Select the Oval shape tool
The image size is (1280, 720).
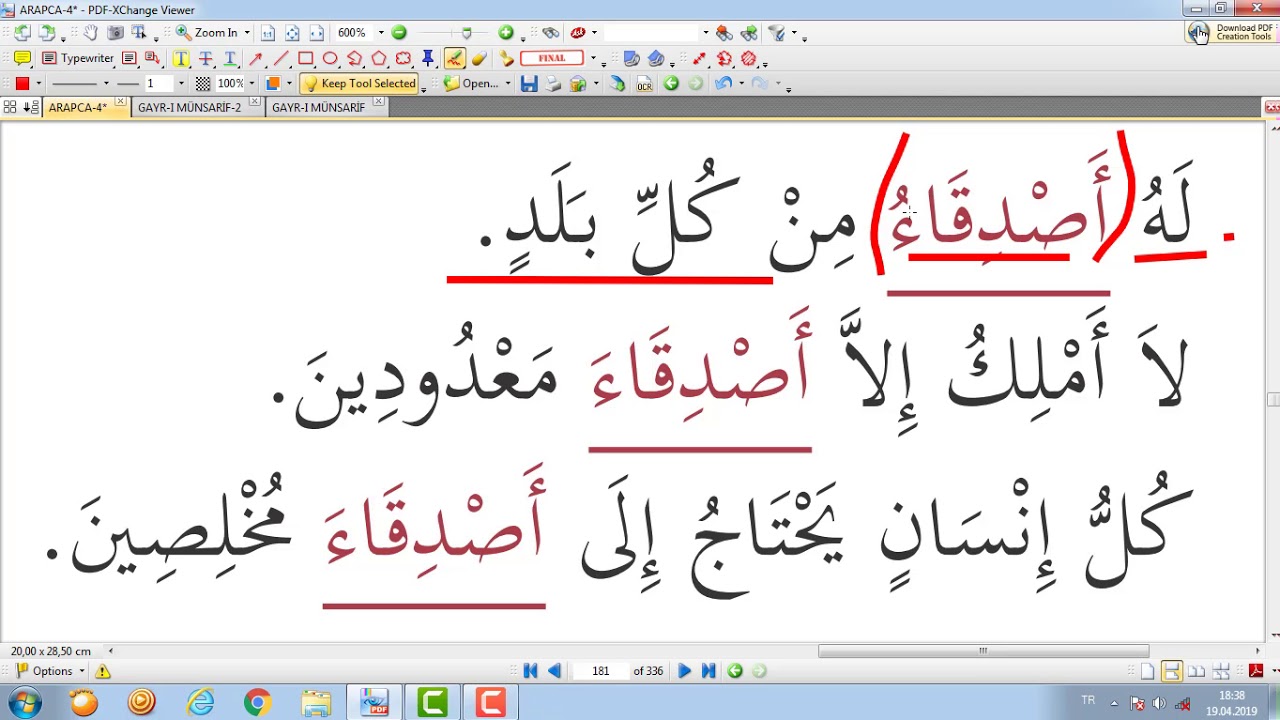coord(330,58)
